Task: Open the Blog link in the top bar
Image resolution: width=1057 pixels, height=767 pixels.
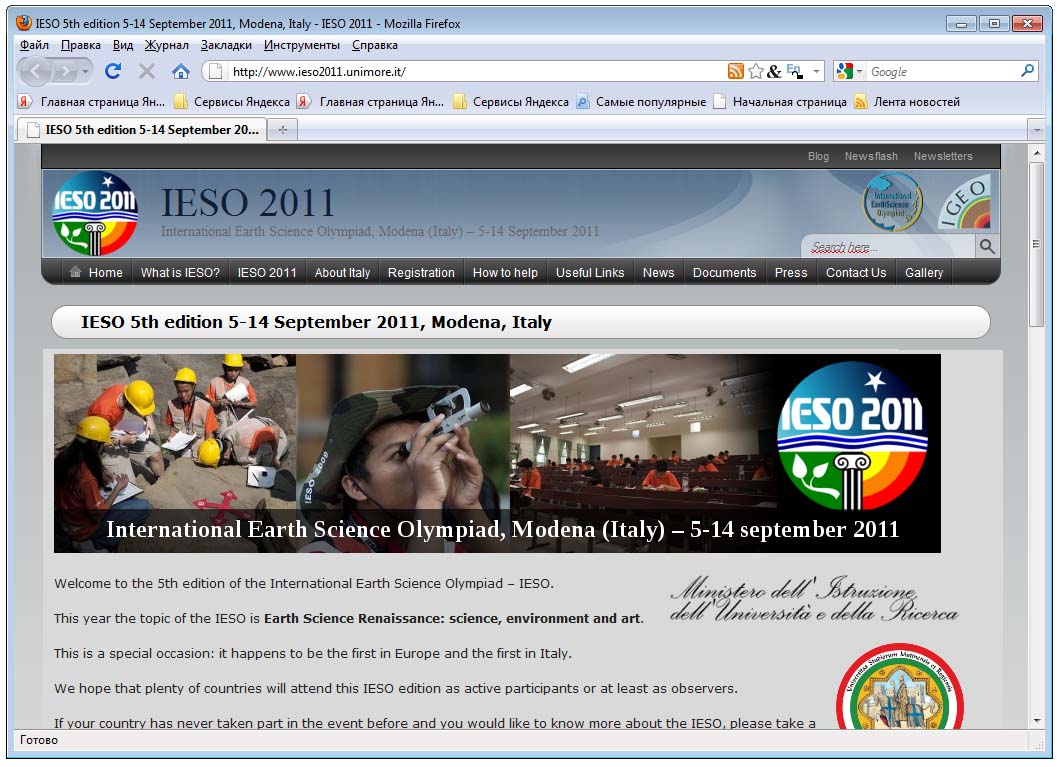Action: (x=818, y=156)
